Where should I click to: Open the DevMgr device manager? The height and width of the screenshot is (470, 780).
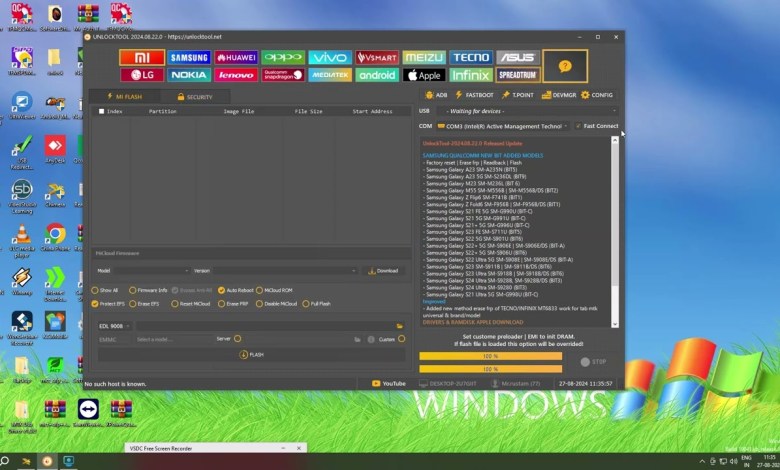[x=559, y=95]
